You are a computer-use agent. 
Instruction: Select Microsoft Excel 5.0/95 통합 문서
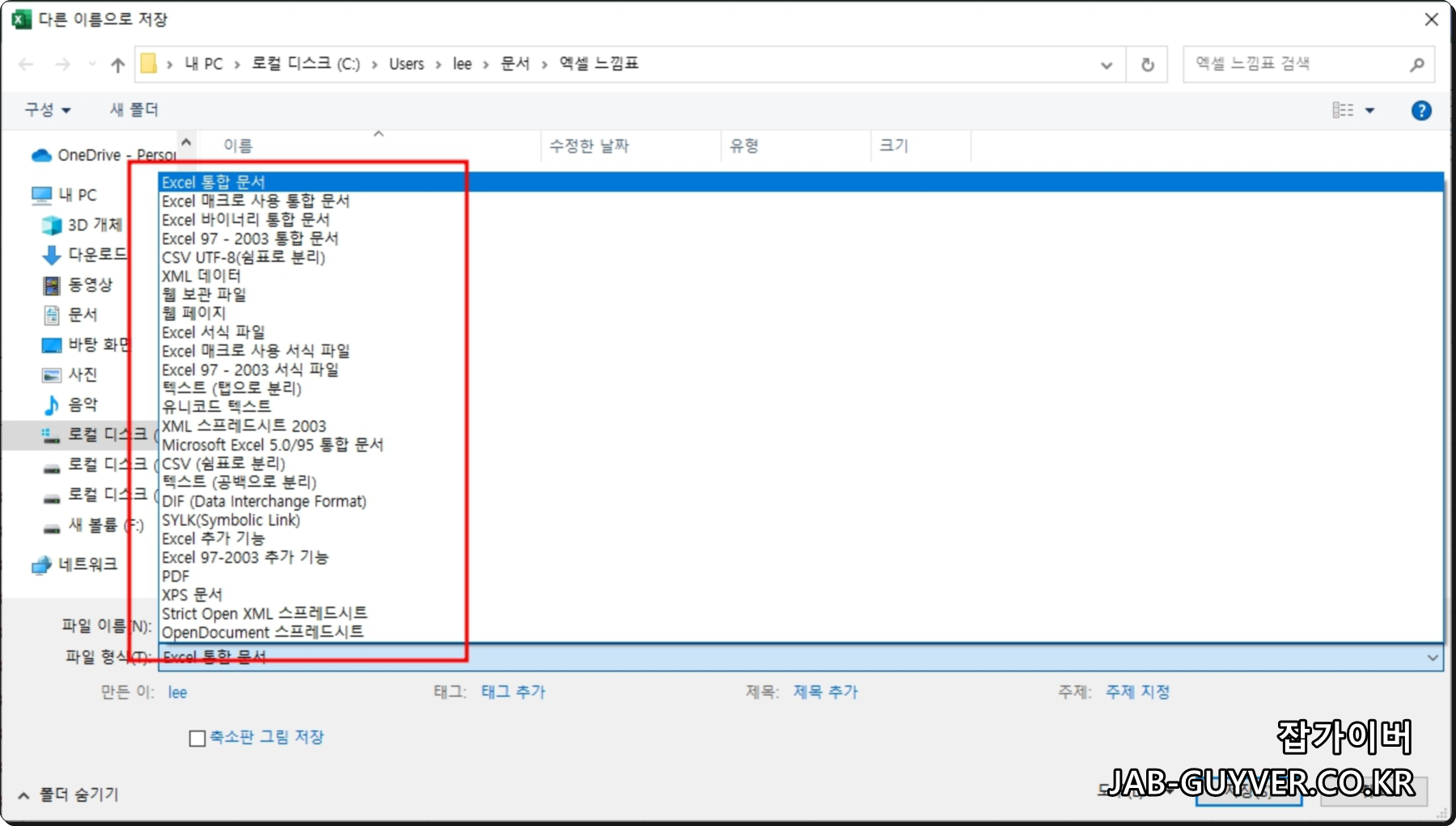[801, 444]
